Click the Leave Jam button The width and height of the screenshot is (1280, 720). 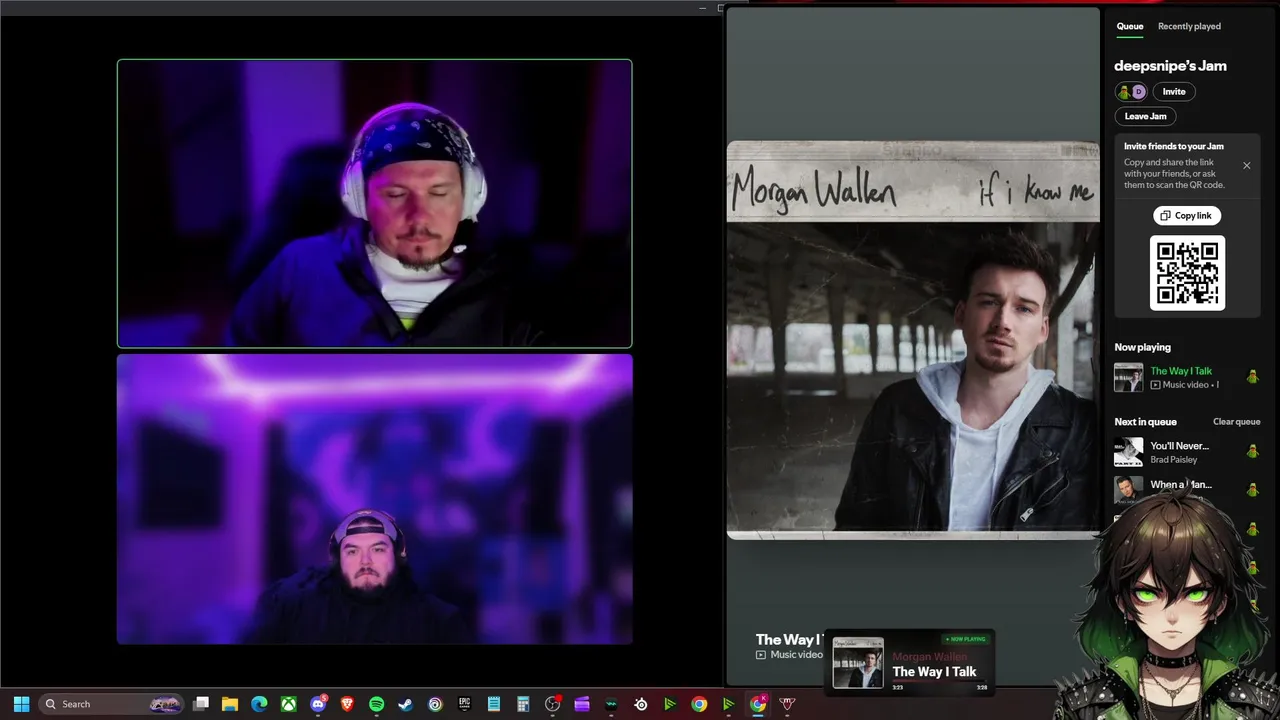point(1145,116)
